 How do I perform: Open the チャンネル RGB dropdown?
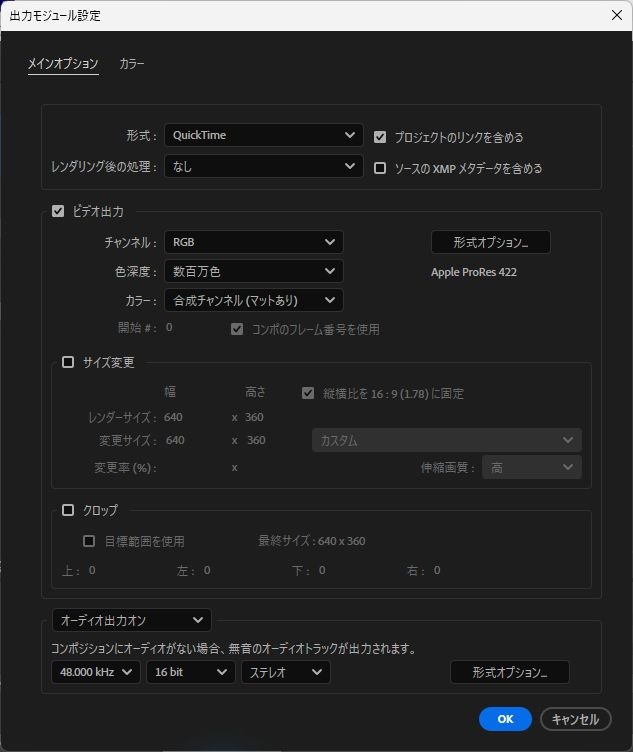[x=254, y=242]
